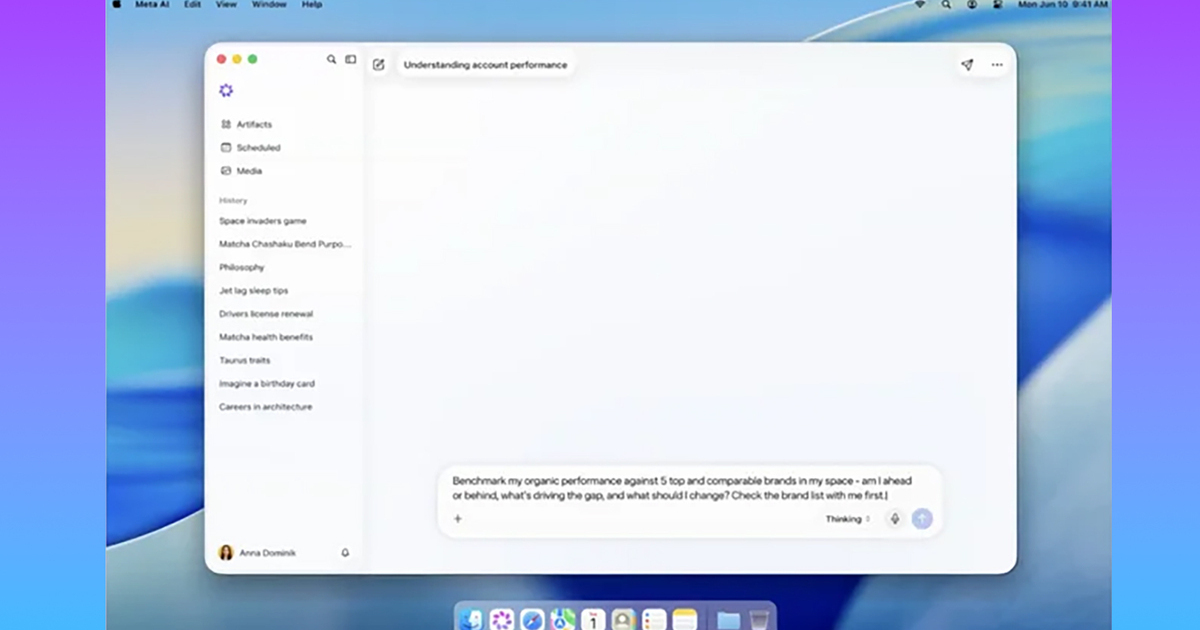Click the menu bar icon left of the date
The width and height of the screenshot is (1200, 630).
pos(997,5)
